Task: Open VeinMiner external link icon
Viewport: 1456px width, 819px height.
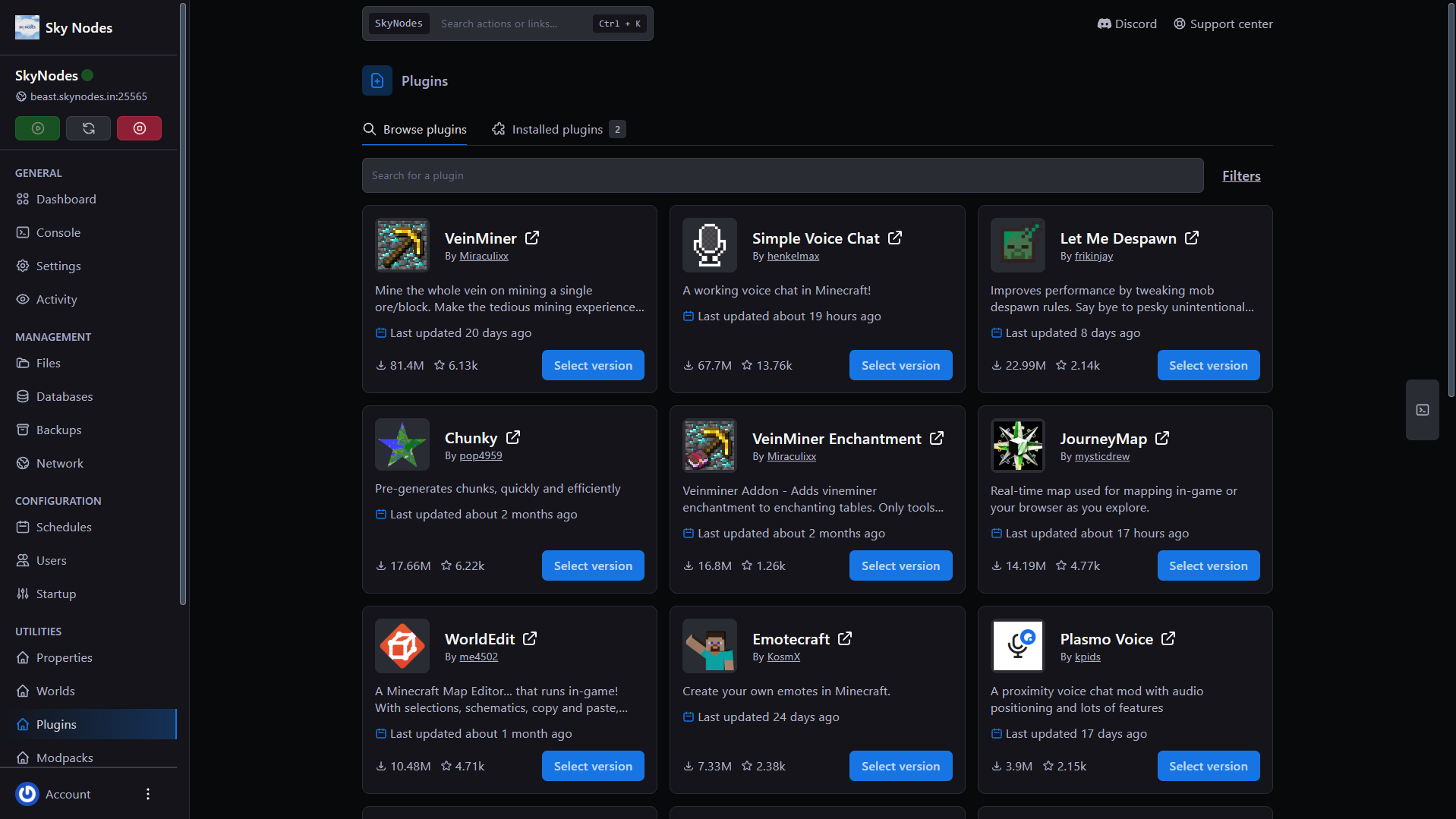Action: [532, 238]
